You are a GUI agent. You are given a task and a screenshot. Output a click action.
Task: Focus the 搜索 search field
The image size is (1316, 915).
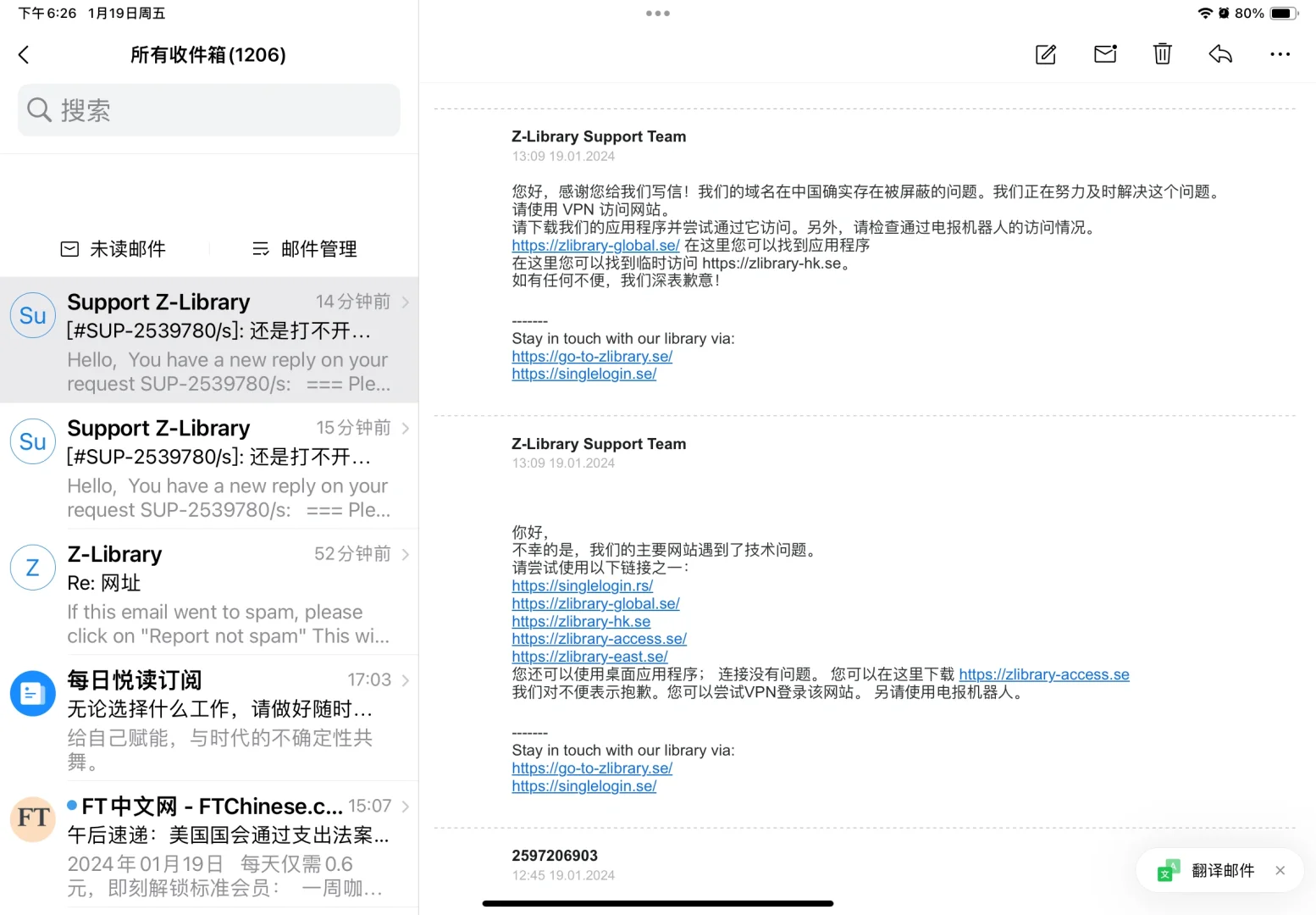pos(209,110)
